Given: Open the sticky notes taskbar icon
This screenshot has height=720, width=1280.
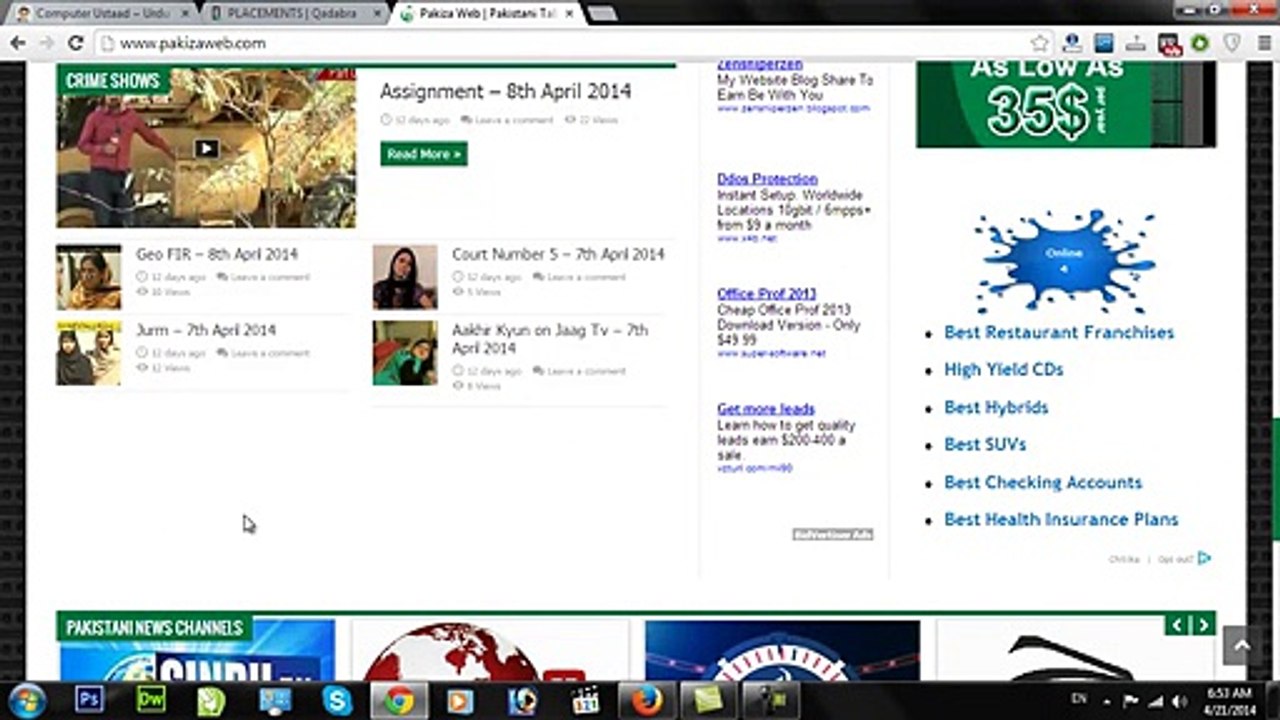Looking at the screenshot, I should 708,700.
